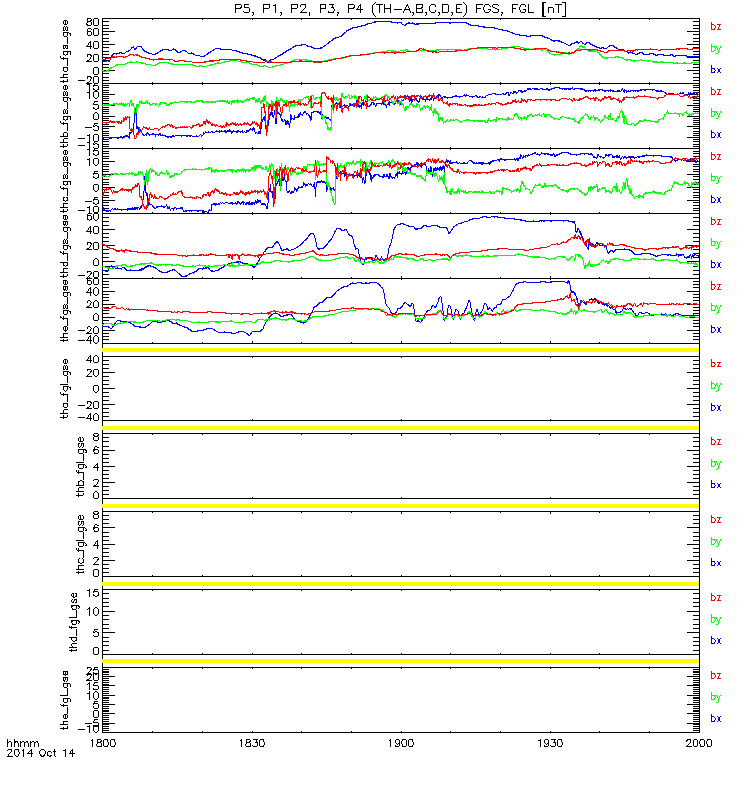Click red bz legend of thc_fgs panel
The width and height of the screenshot is (750, 800).
(x=716, y=156)
